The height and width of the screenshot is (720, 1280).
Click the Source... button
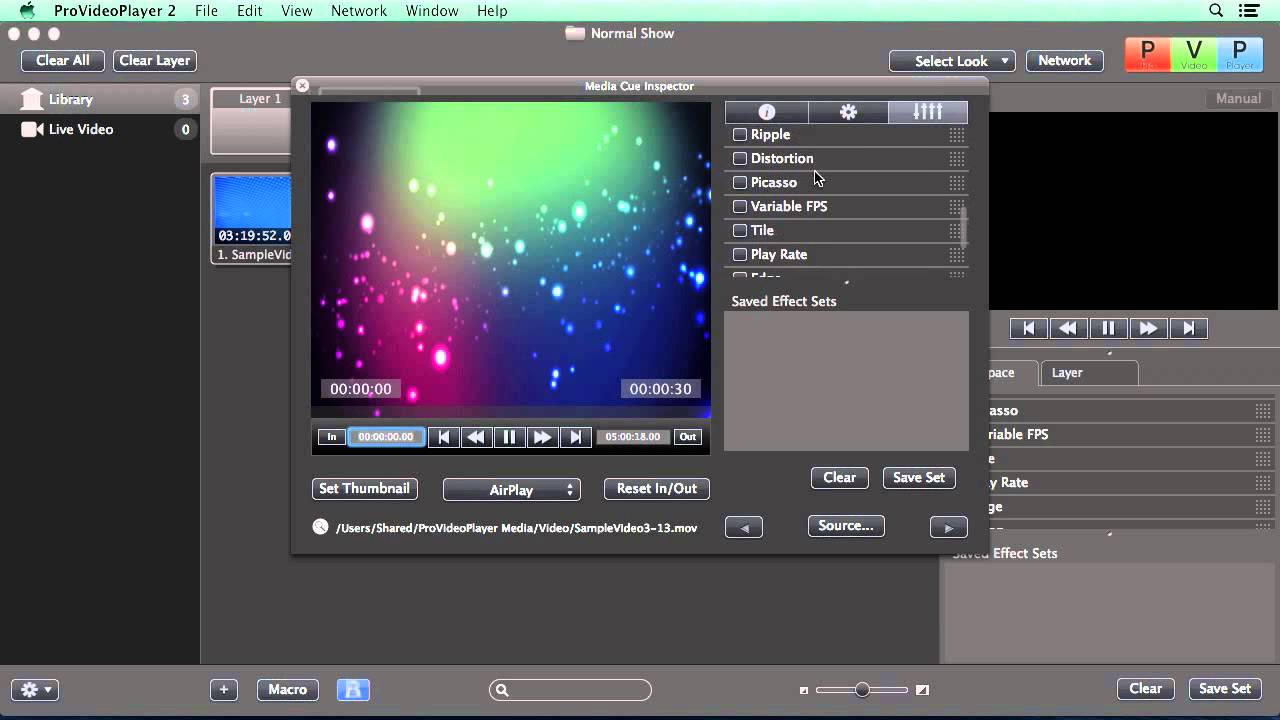tap(846, 525)
